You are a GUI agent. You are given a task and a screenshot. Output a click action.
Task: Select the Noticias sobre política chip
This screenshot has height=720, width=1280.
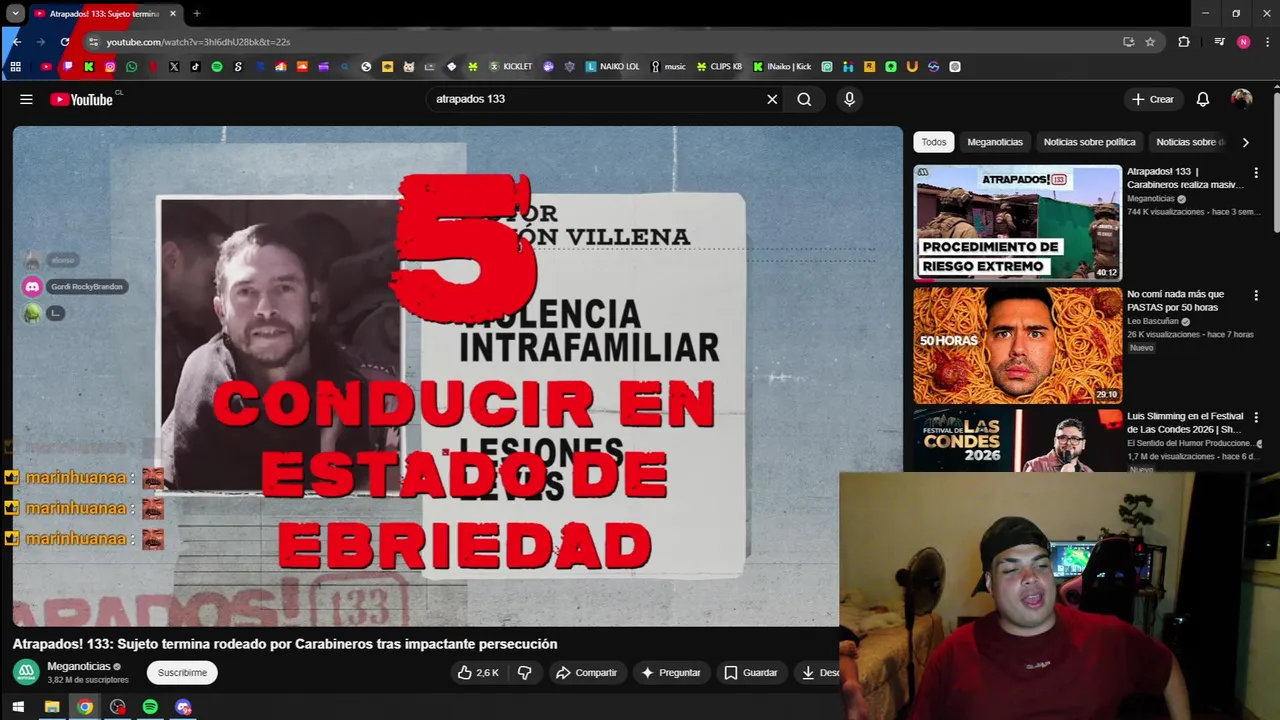point(1089,142)
